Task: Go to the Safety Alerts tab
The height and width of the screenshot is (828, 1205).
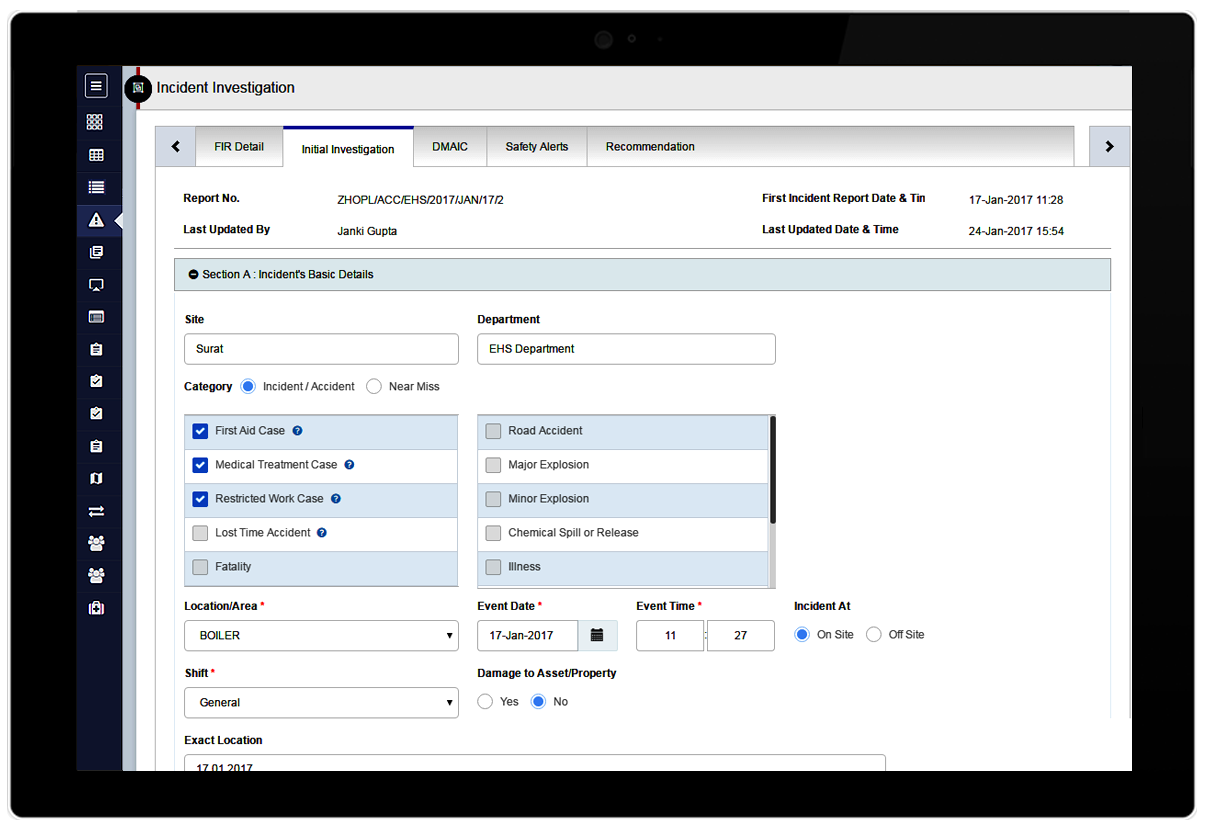Action: click(536, 147)
